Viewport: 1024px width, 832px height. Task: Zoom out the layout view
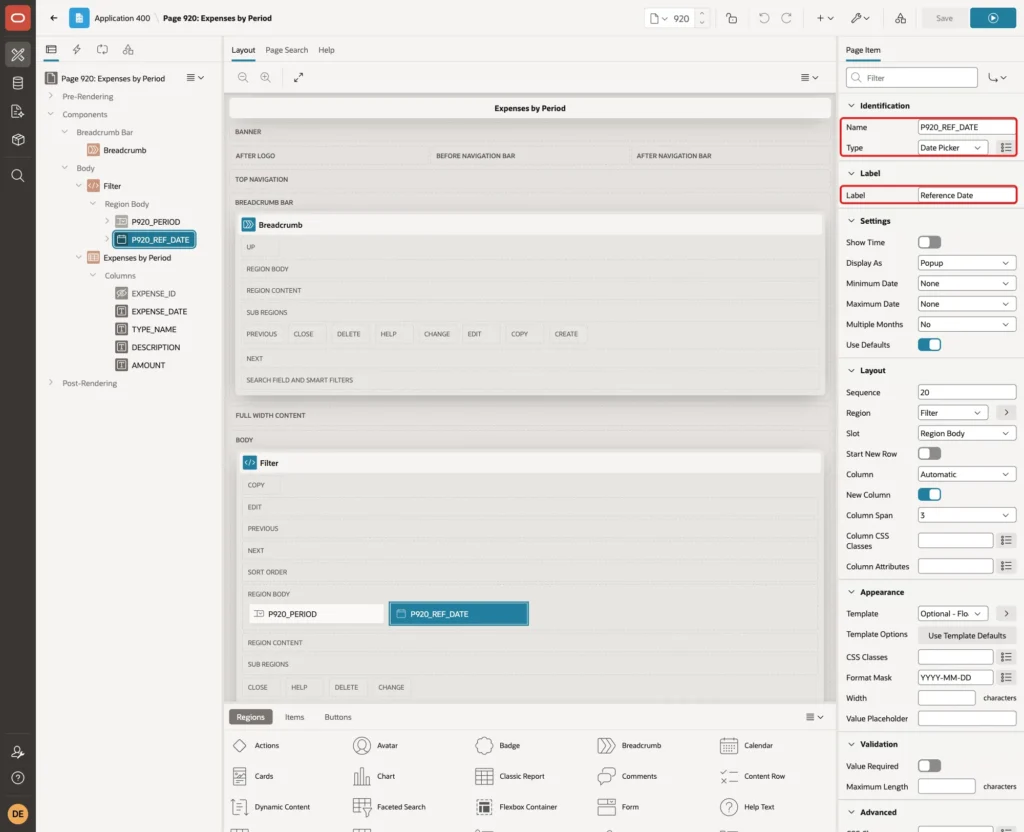coord(243,77)
